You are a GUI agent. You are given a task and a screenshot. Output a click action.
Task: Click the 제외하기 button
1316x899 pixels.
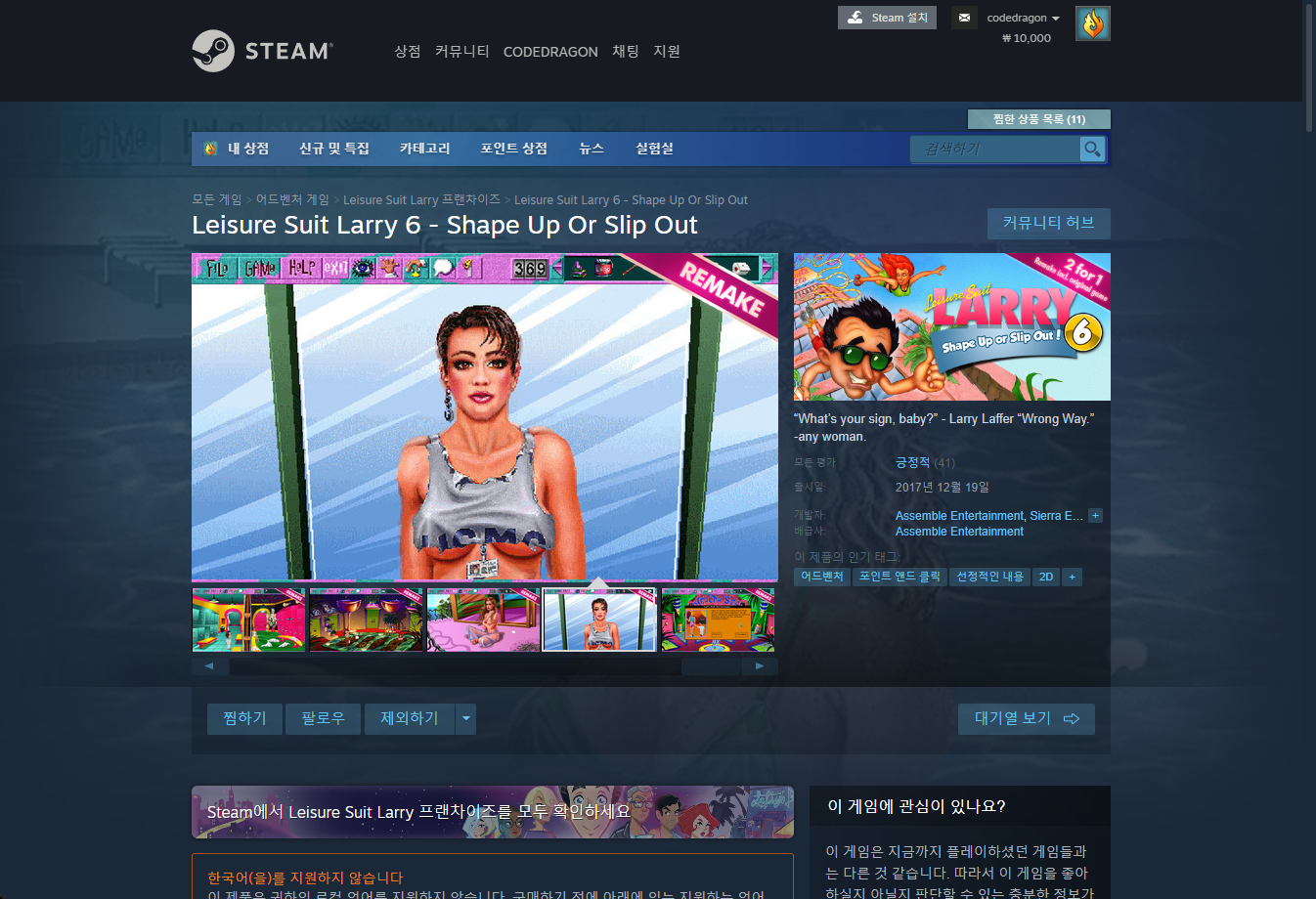point(410,718)
